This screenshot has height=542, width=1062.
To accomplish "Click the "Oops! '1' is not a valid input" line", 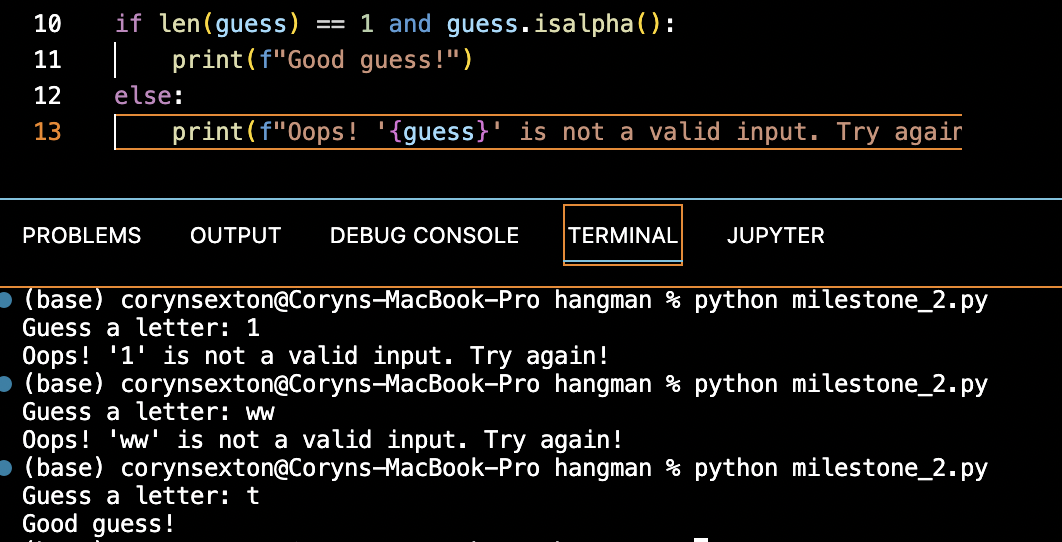I will point(316,356).
